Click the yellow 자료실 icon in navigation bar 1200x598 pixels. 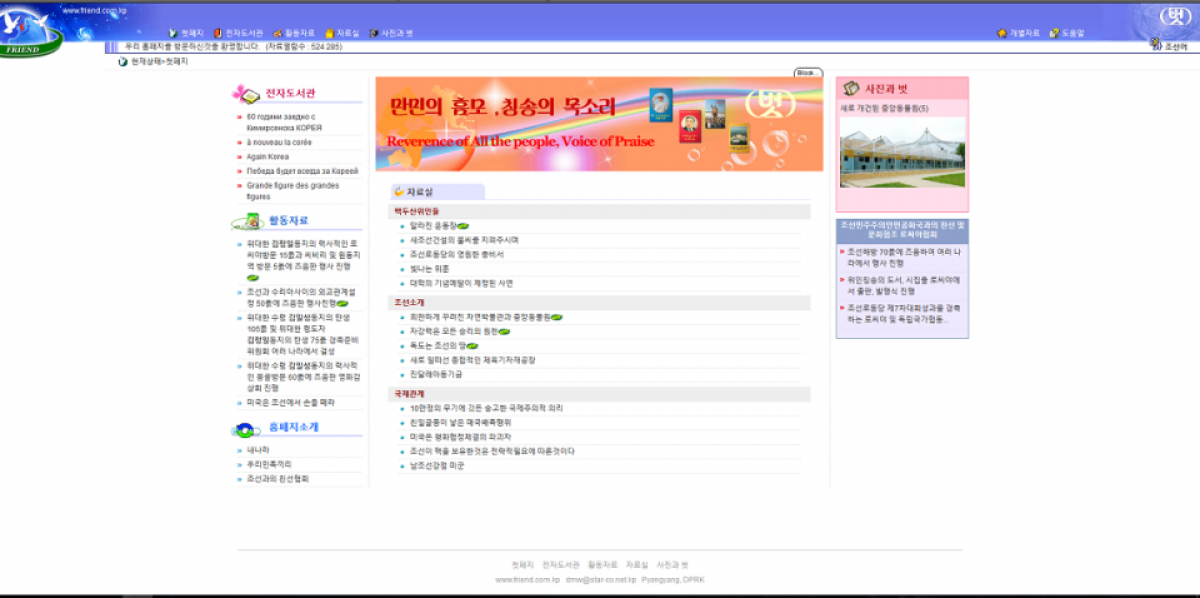pos(330,30)
